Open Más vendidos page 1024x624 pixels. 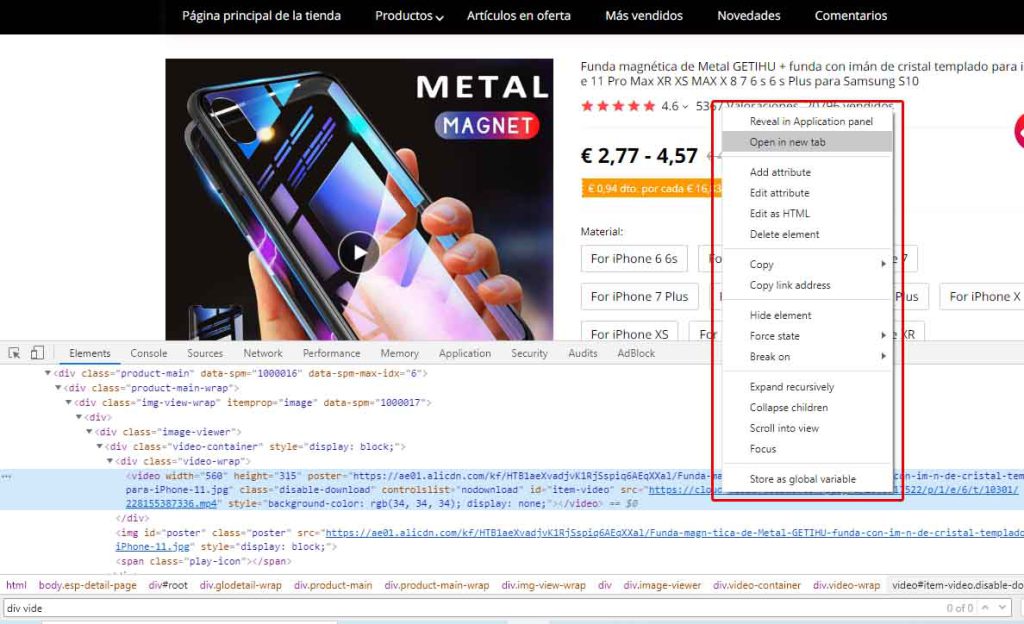[x=644, y=16]
